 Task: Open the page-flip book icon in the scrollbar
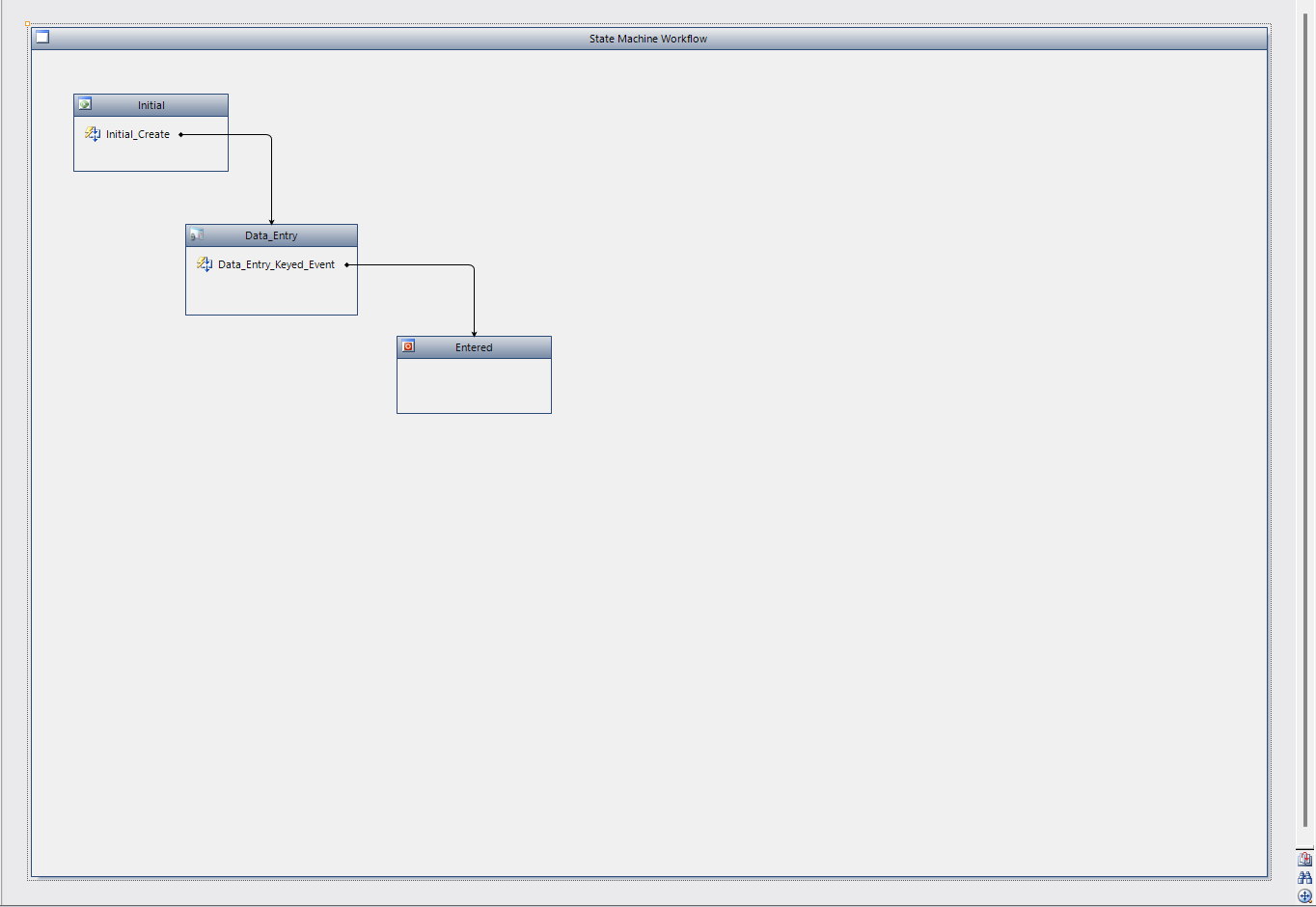point(1304,859)
